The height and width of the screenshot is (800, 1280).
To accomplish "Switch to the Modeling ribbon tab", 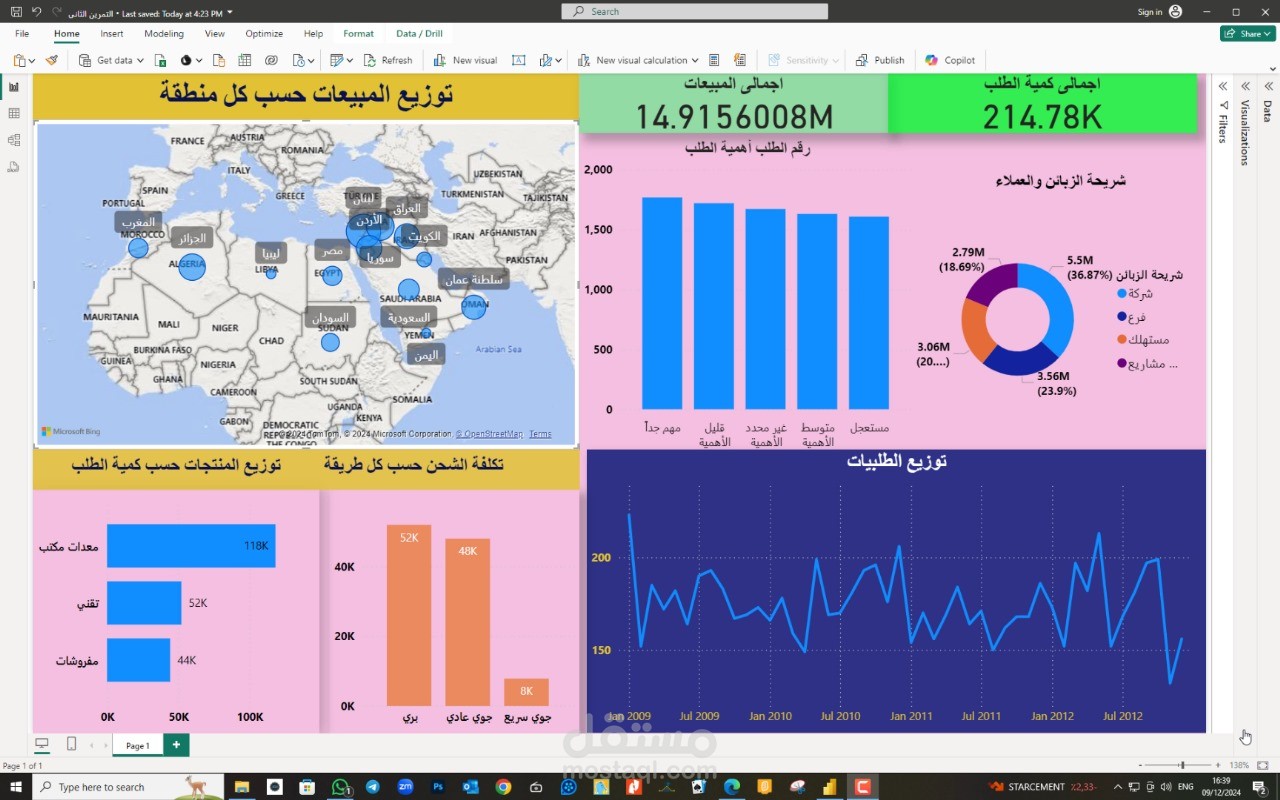I will click(164, 34).
